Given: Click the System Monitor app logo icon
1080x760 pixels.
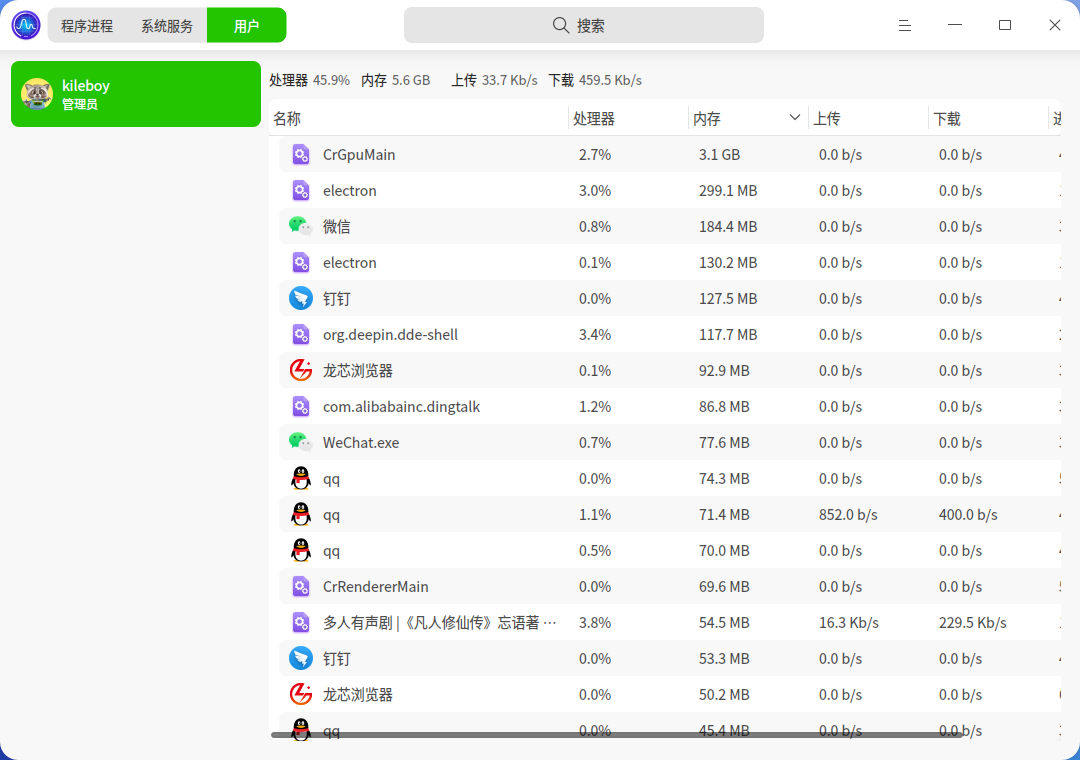Looking at the screenshot, I should click(26, 25).
